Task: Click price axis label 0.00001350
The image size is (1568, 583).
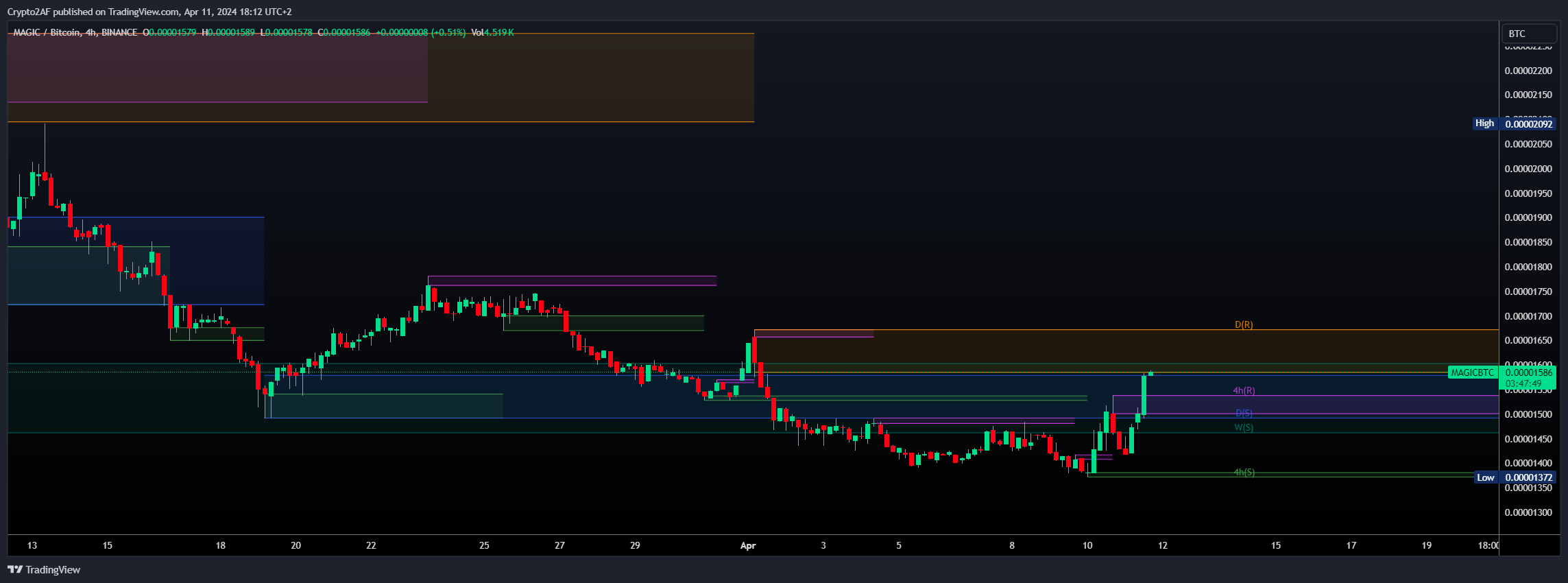Action: click(1528, 488)
